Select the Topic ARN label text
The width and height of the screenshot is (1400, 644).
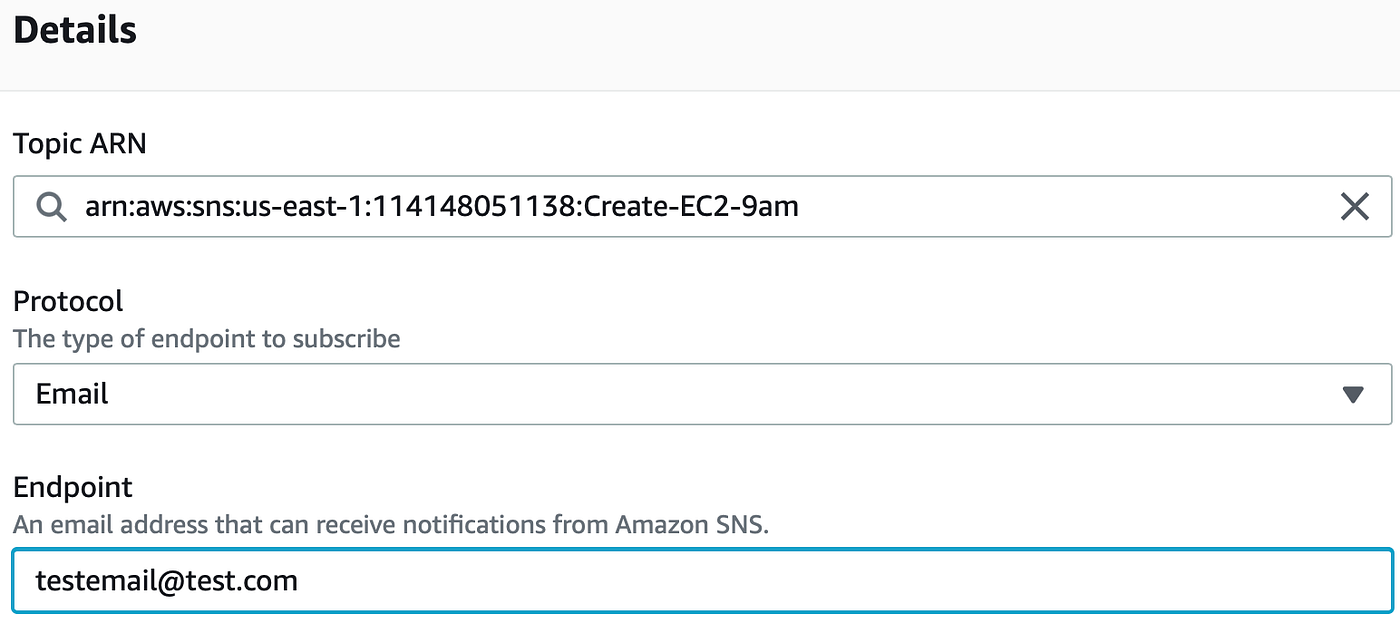(x=79, y=143)
